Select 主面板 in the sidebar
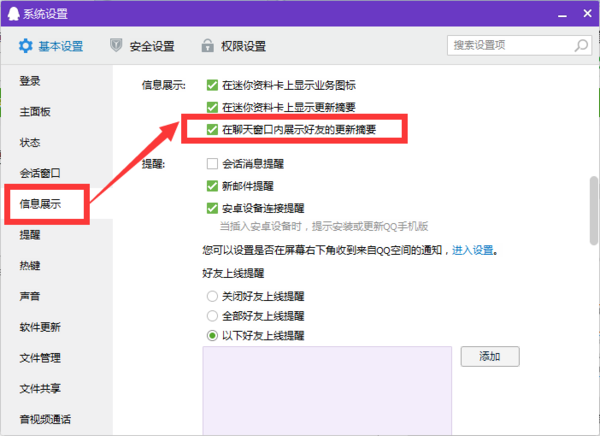Screen dimensions: 600x436 point(35,112)
